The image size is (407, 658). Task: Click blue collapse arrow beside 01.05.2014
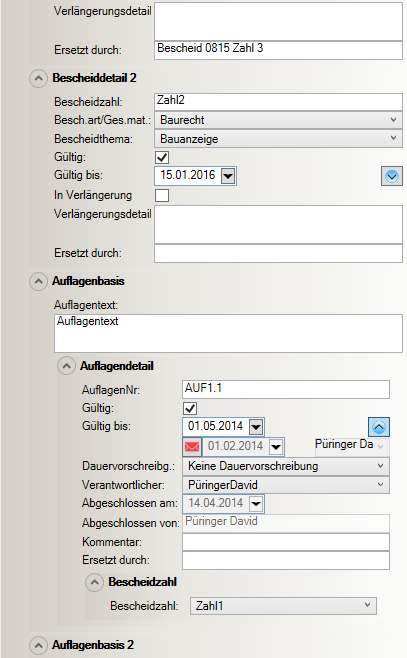(x=379, y=427)
